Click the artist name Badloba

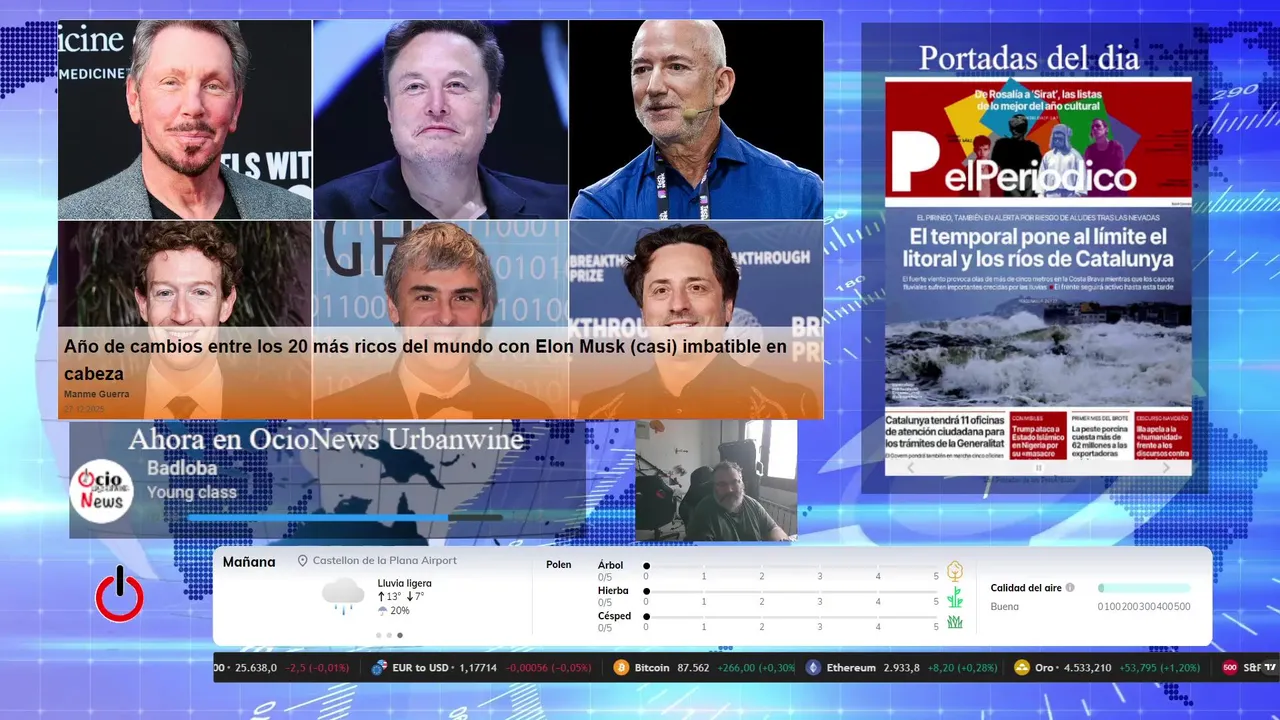coord(182,468)
